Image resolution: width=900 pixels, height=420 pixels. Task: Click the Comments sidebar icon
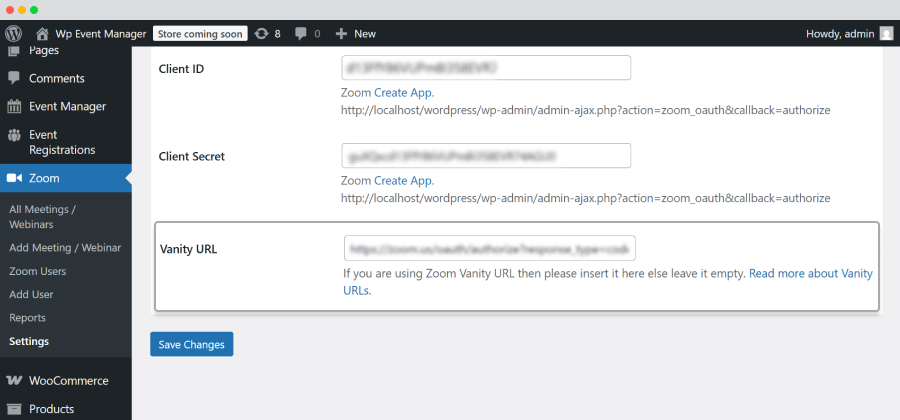click(x=14, y=78)
